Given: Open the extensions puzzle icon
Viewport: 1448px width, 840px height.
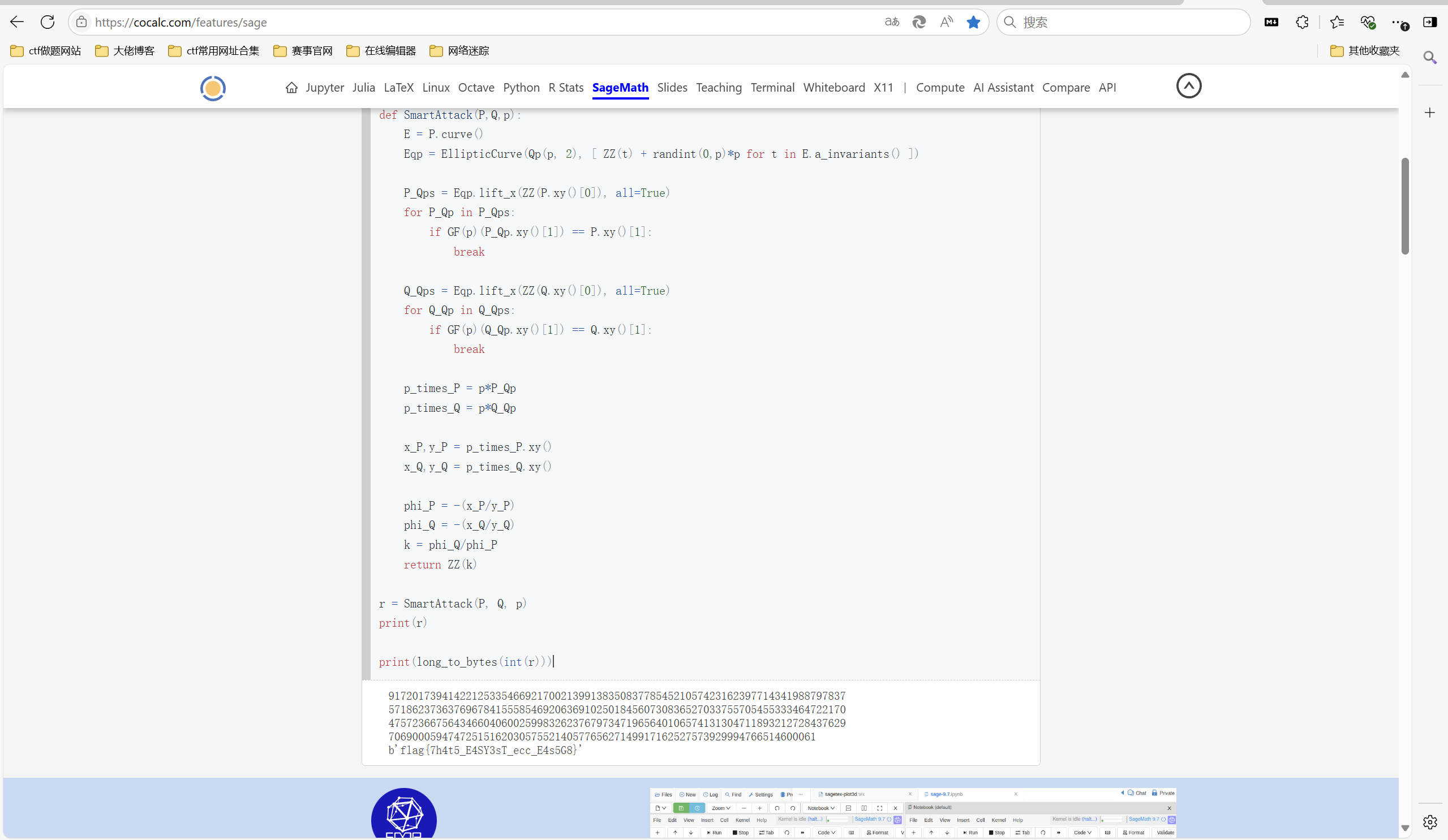Looking at the screenshot, I should pyautogui.click(x=1302, y=22).
